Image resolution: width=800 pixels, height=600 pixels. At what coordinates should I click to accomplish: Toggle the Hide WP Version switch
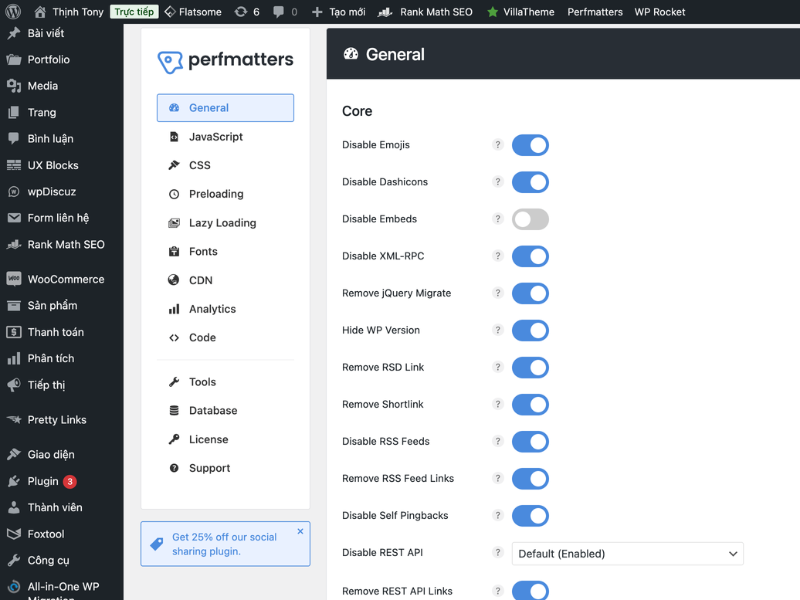(530, 331)
